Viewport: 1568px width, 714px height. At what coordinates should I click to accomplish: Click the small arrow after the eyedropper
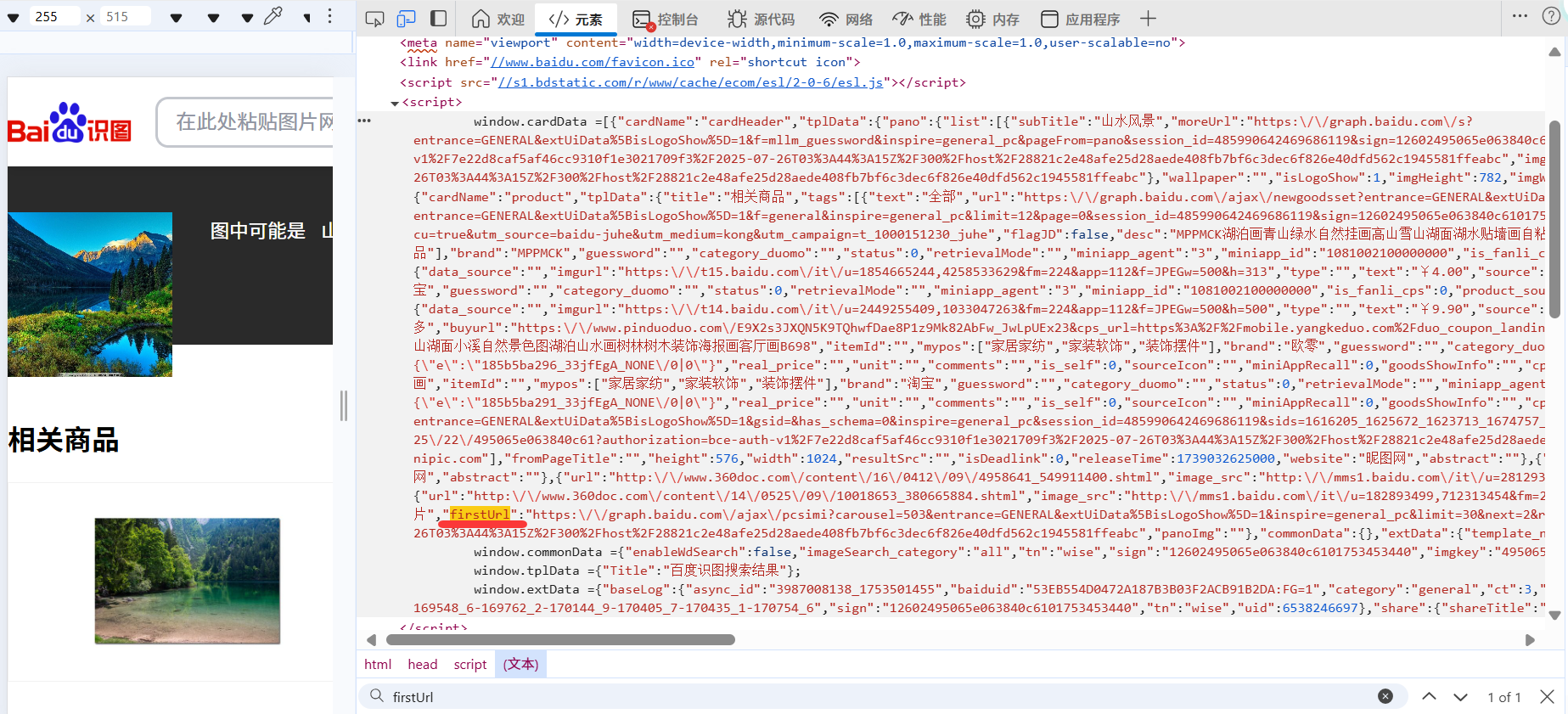point(306,17)
